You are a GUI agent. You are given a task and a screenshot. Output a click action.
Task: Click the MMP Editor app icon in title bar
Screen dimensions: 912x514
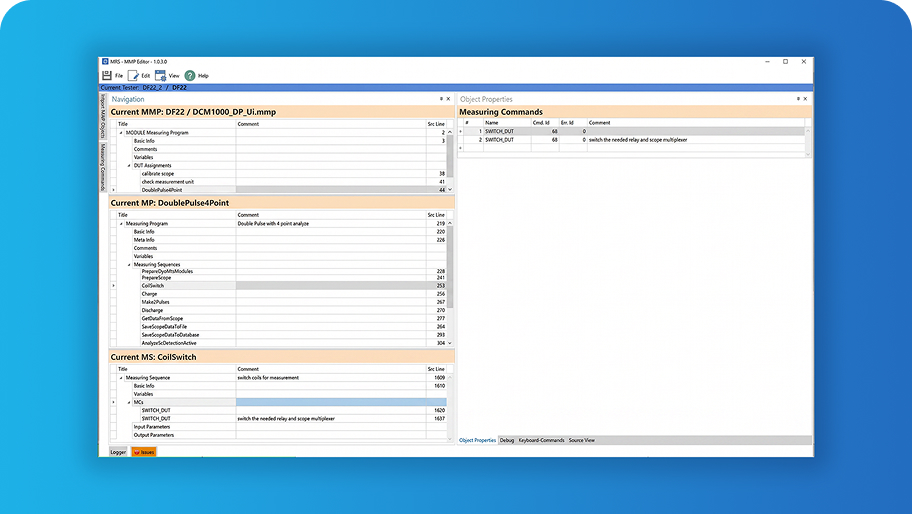click(105, 61)
